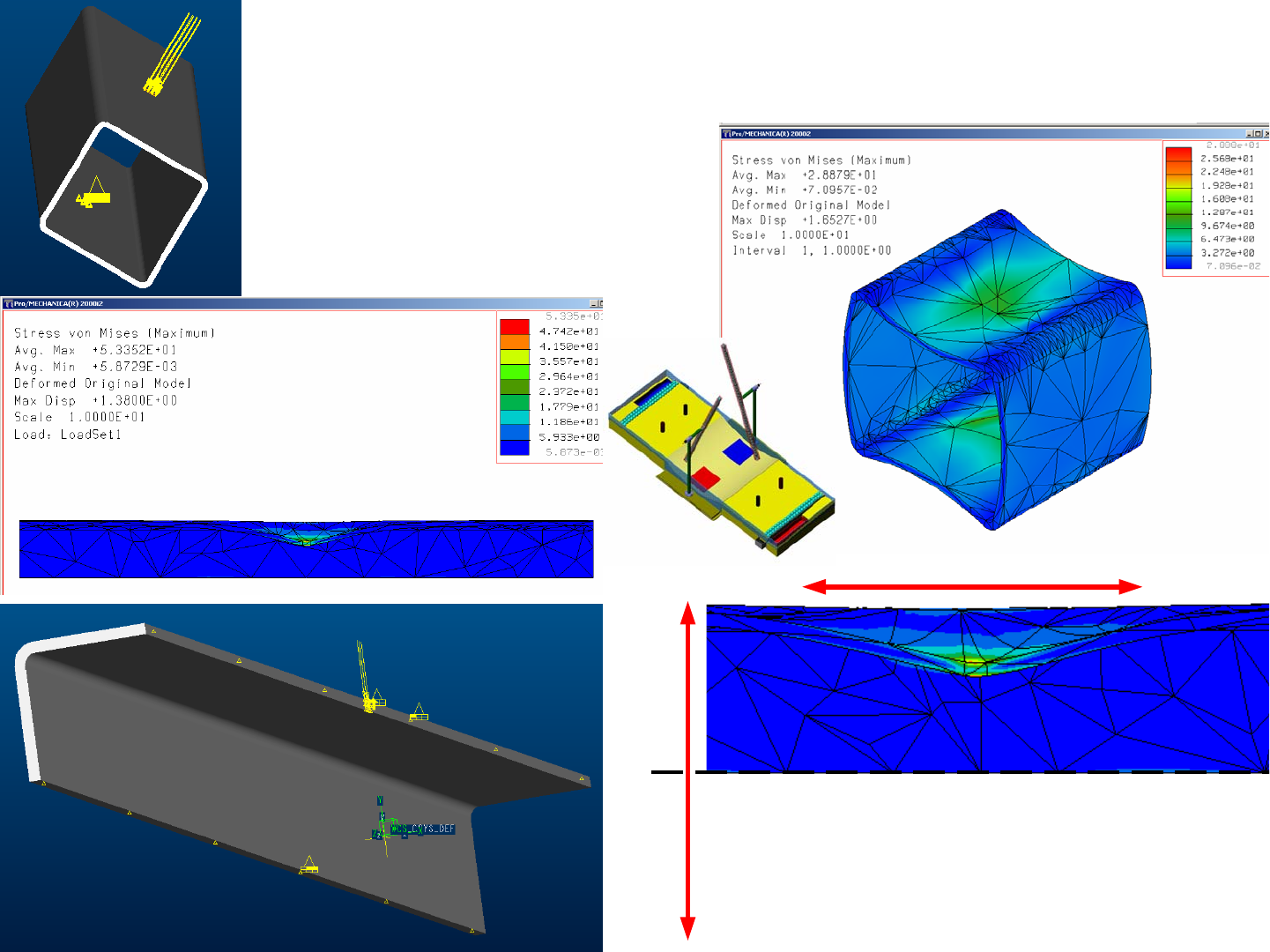Pick the bright green swatch beside 2.964e+01

[x=515, y=372]
